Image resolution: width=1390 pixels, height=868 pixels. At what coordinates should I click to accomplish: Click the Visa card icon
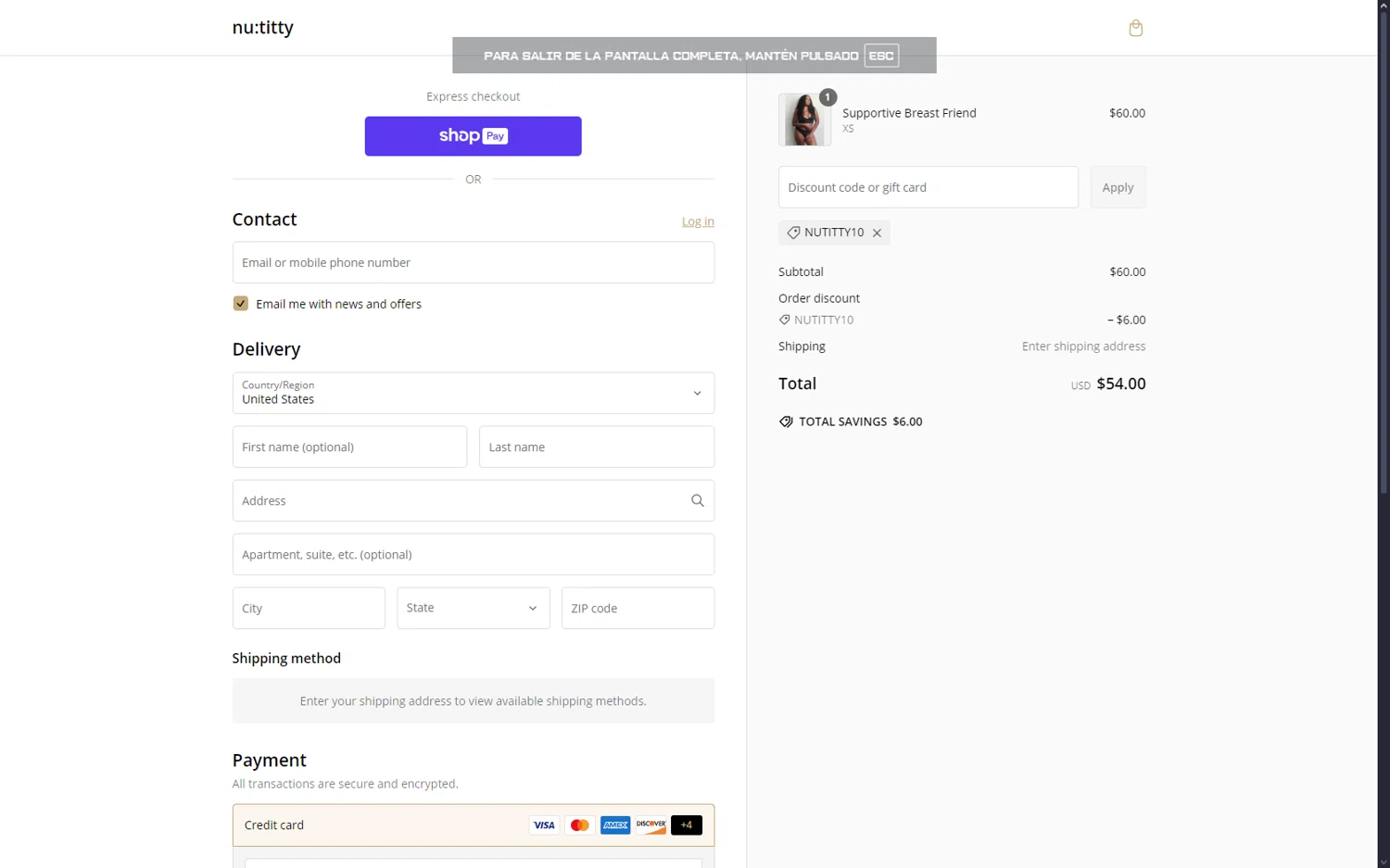544,824
